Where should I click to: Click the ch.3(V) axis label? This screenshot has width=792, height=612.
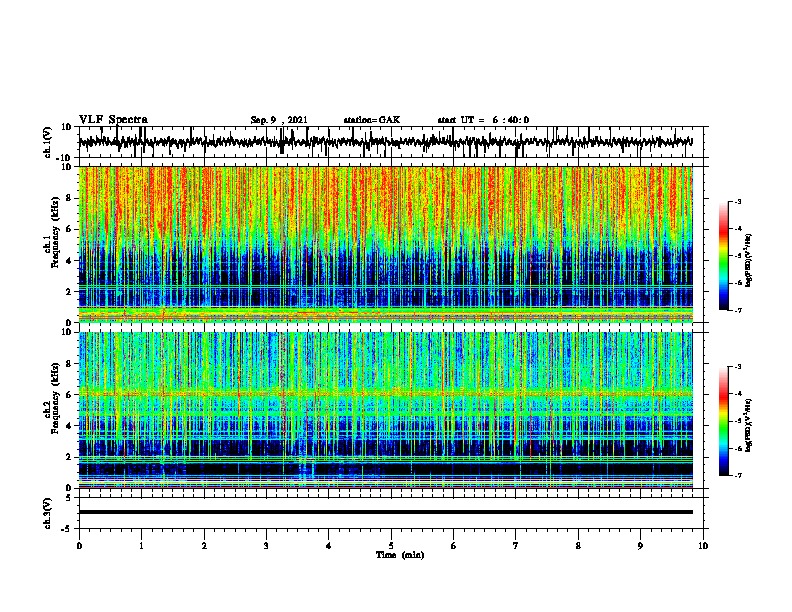coord(48,513)
